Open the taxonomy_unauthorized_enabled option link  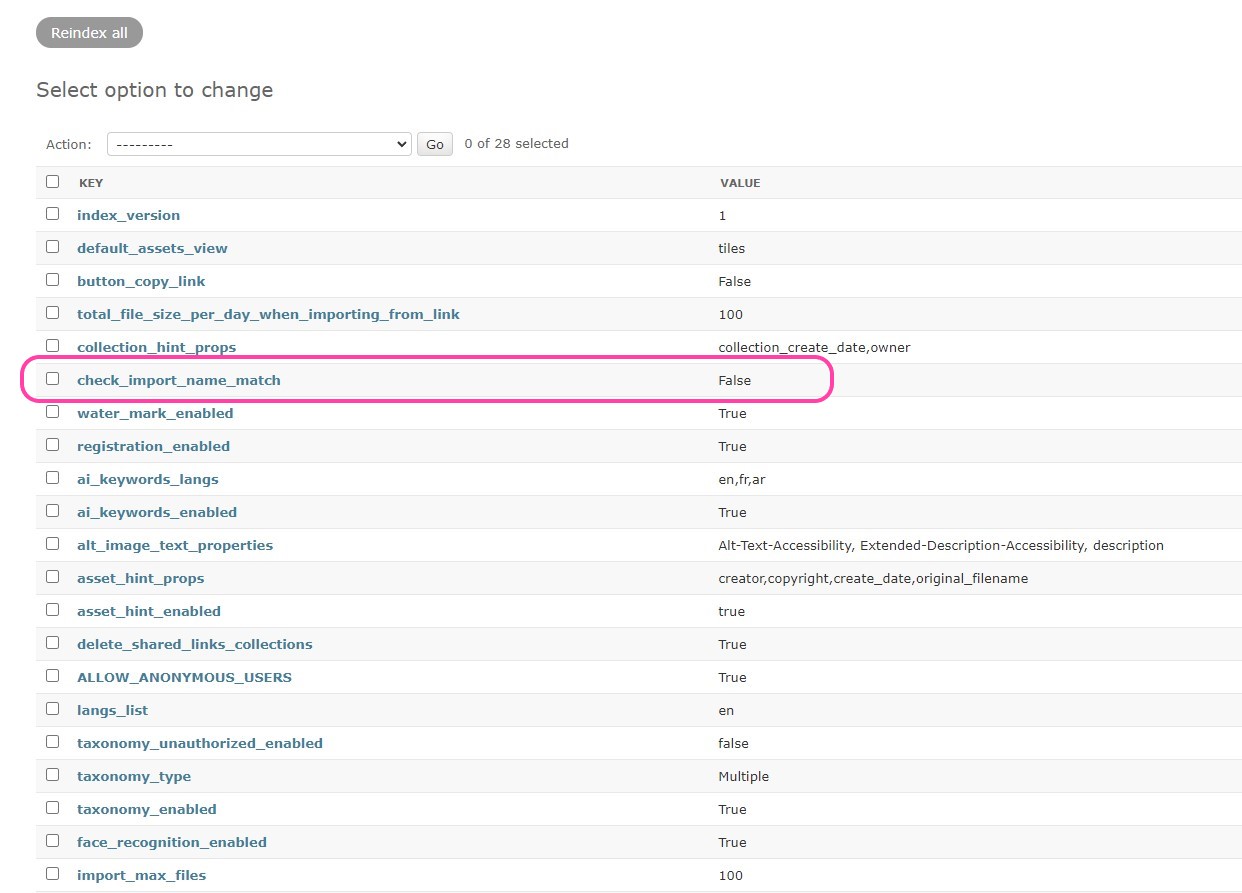200,743
